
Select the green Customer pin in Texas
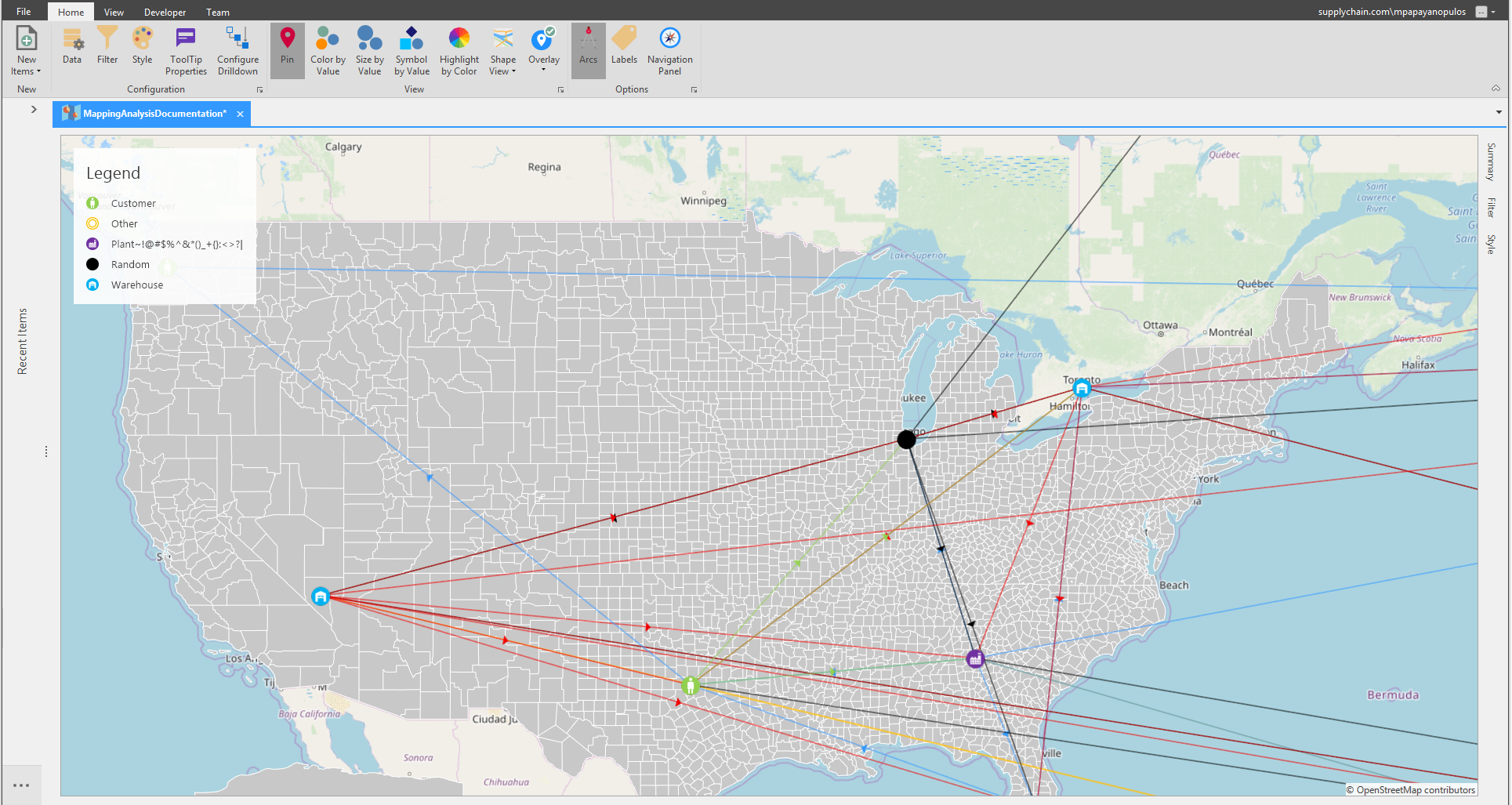tap(691, 686)
